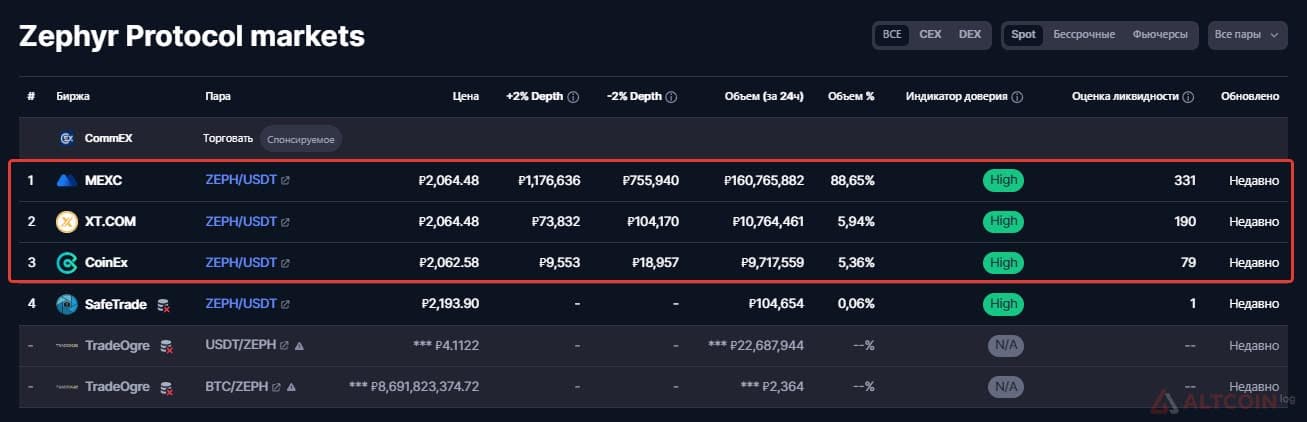
Task: Click the High badge in CoinEx row
Action: [x=1004, y=263]
